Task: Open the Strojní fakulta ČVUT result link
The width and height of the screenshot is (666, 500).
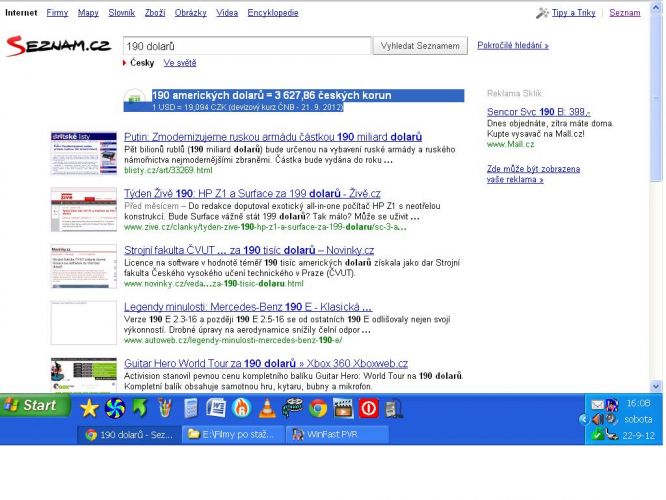Action: click(249, 250)
